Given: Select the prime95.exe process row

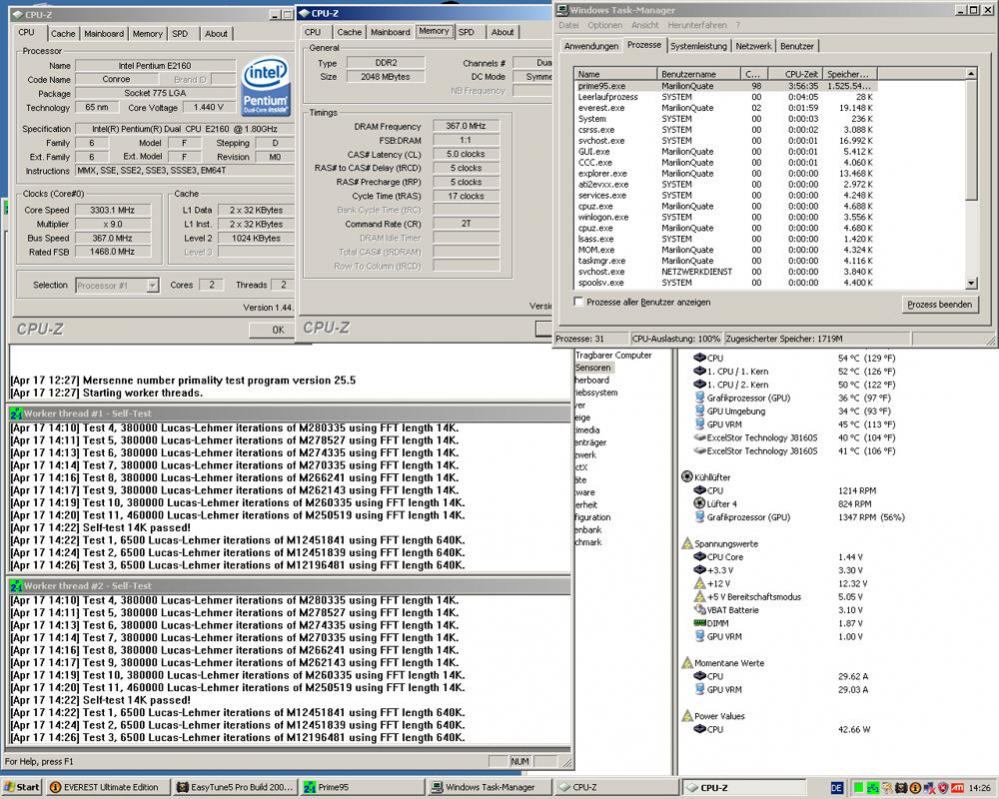Looking at the screenshot, I should coord(725,86).
